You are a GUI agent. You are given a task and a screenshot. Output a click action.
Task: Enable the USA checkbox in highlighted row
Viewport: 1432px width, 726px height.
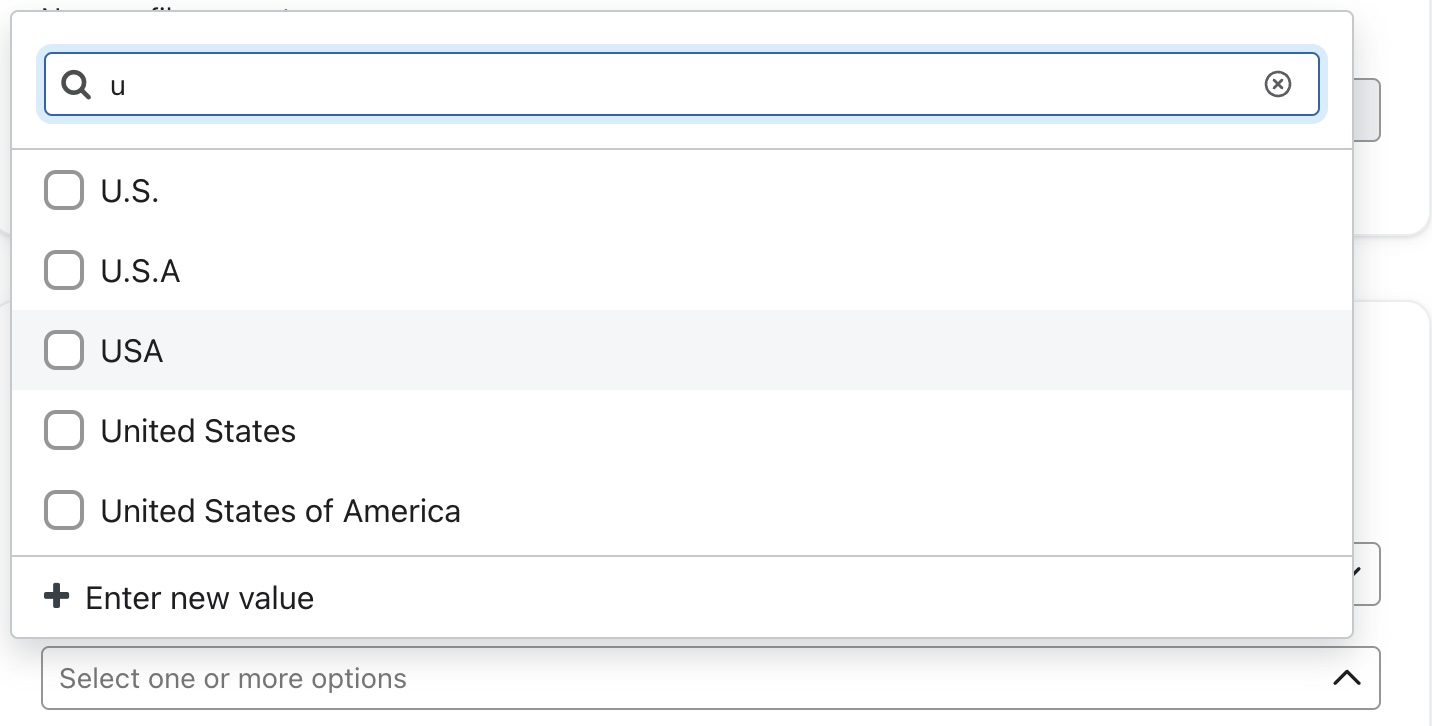coord(64,350)
